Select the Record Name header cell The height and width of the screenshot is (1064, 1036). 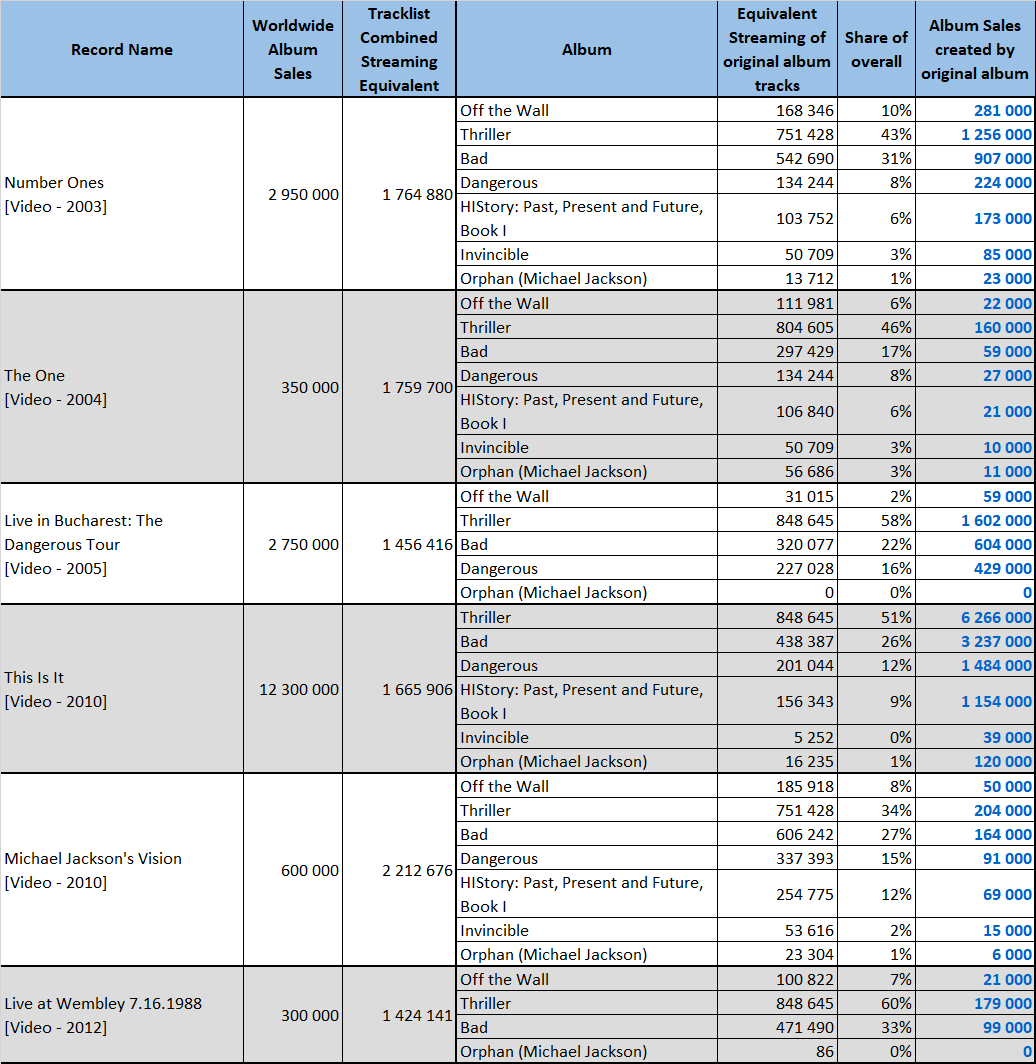[x=122, y=49]
